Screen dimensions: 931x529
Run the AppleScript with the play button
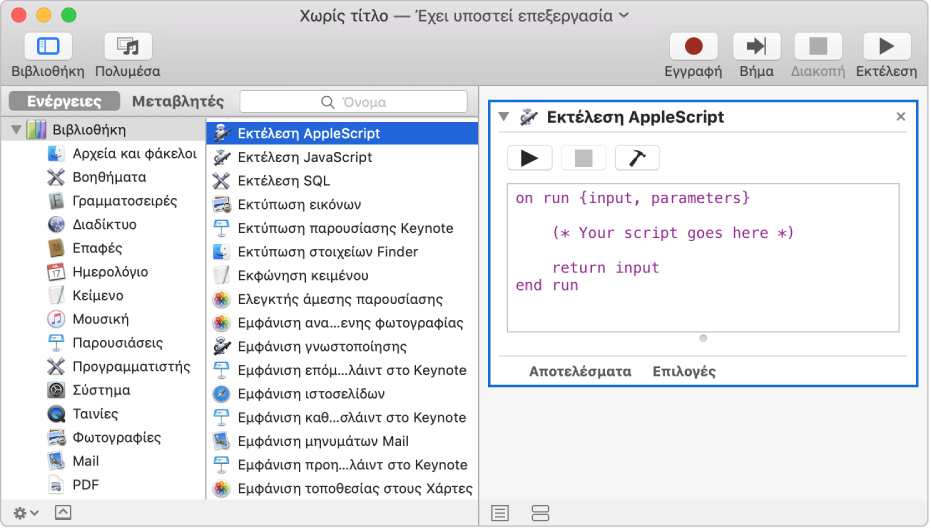tap(529, 158)
